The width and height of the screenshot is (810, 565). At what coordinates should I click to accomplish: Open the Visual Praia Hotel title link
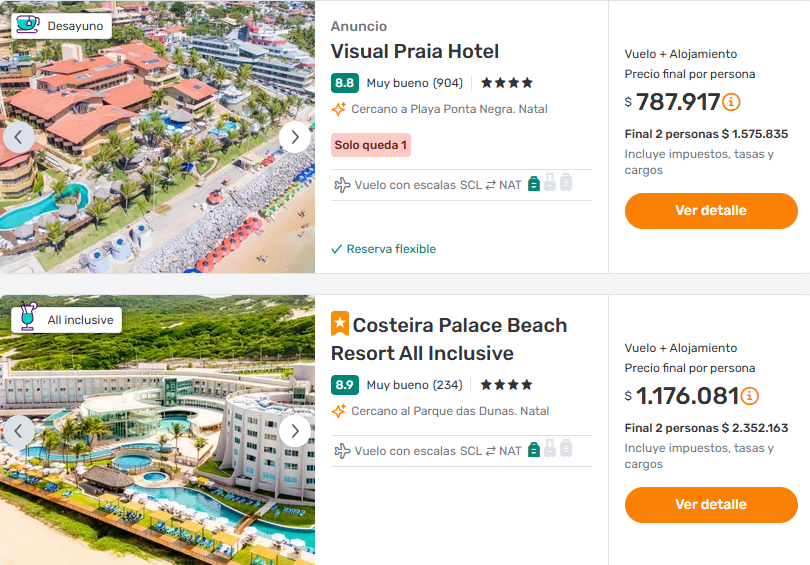tap(415, 52)
